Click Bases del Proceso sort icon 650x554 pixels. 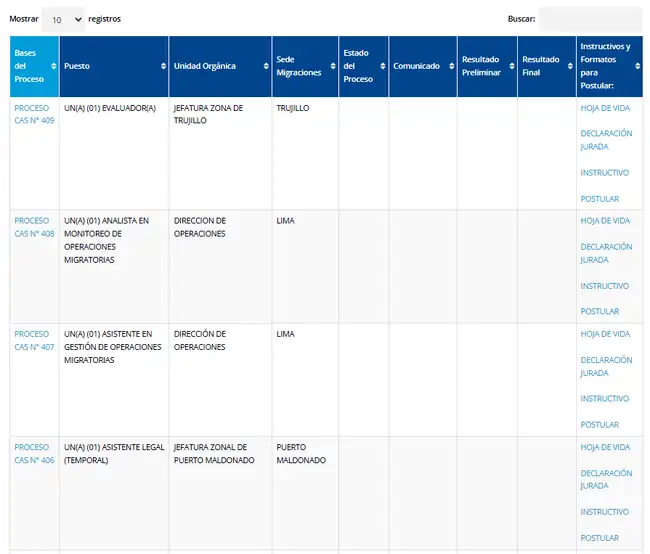(x=53, y=66)
